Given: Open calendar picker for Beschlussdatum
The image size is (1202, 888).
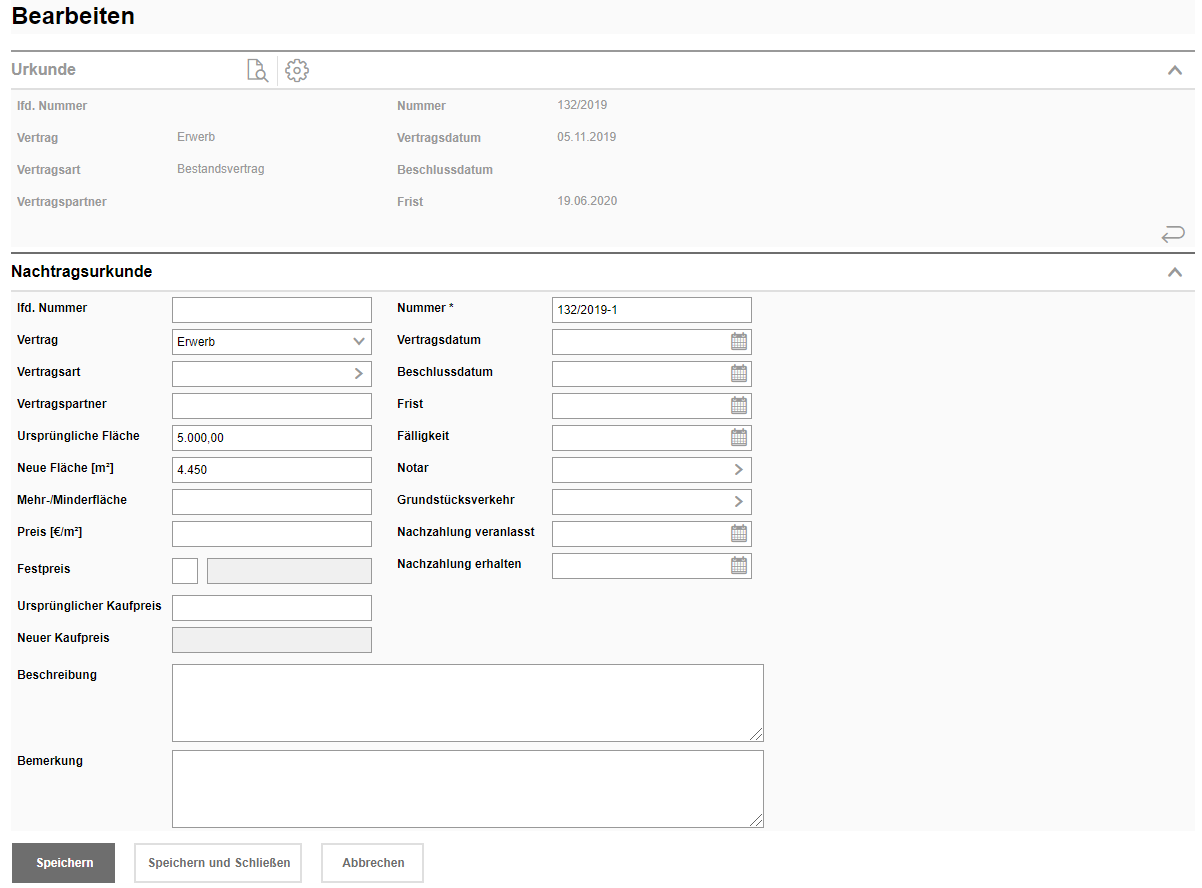Looking at the screenshot, I should pos(739,373).
